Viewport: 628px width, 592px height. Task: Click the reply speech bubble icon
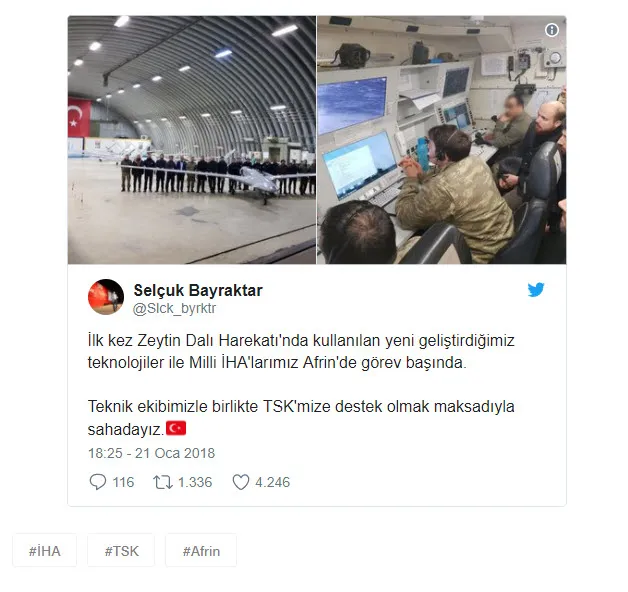97,482
